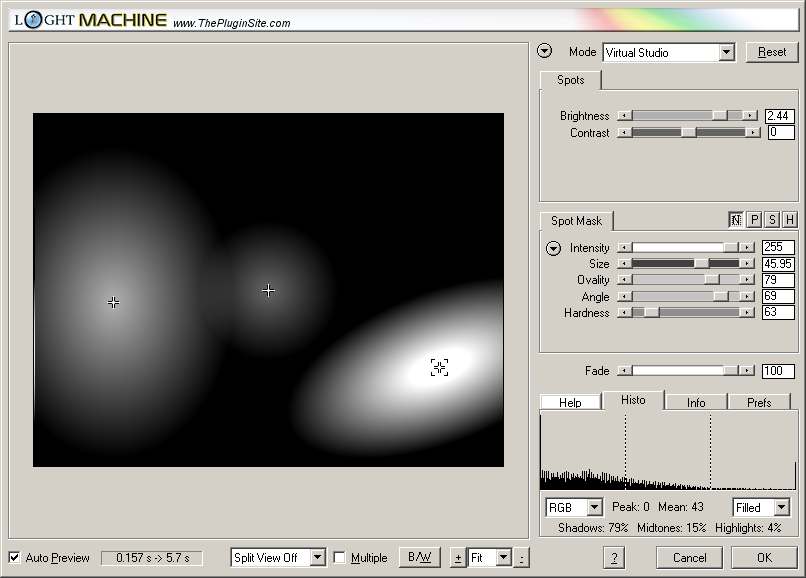Open the round menu arrow beside Mode
806x578 pixels.
pyautogui.click(x=544, y=51)
